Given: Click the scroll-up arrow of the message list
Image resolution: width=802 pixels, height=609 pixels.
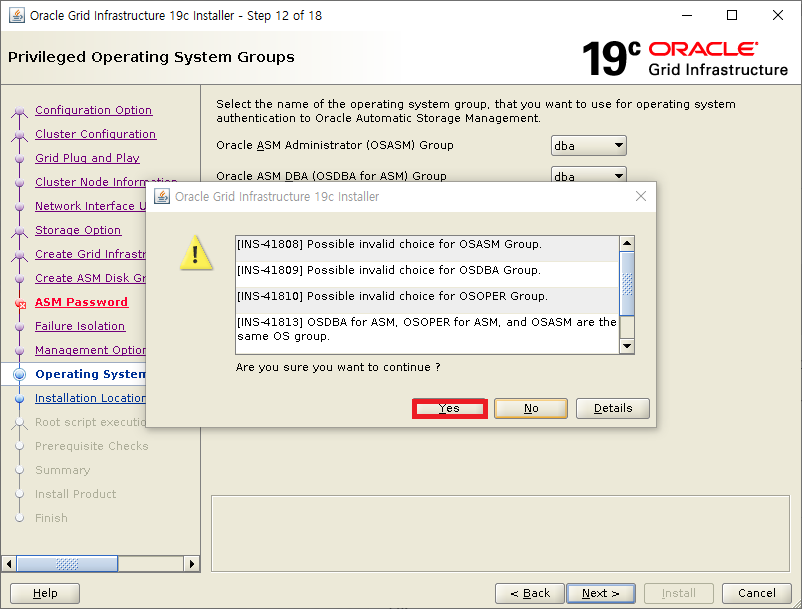Looking at the screenshot, I should [x=627, y=243].
